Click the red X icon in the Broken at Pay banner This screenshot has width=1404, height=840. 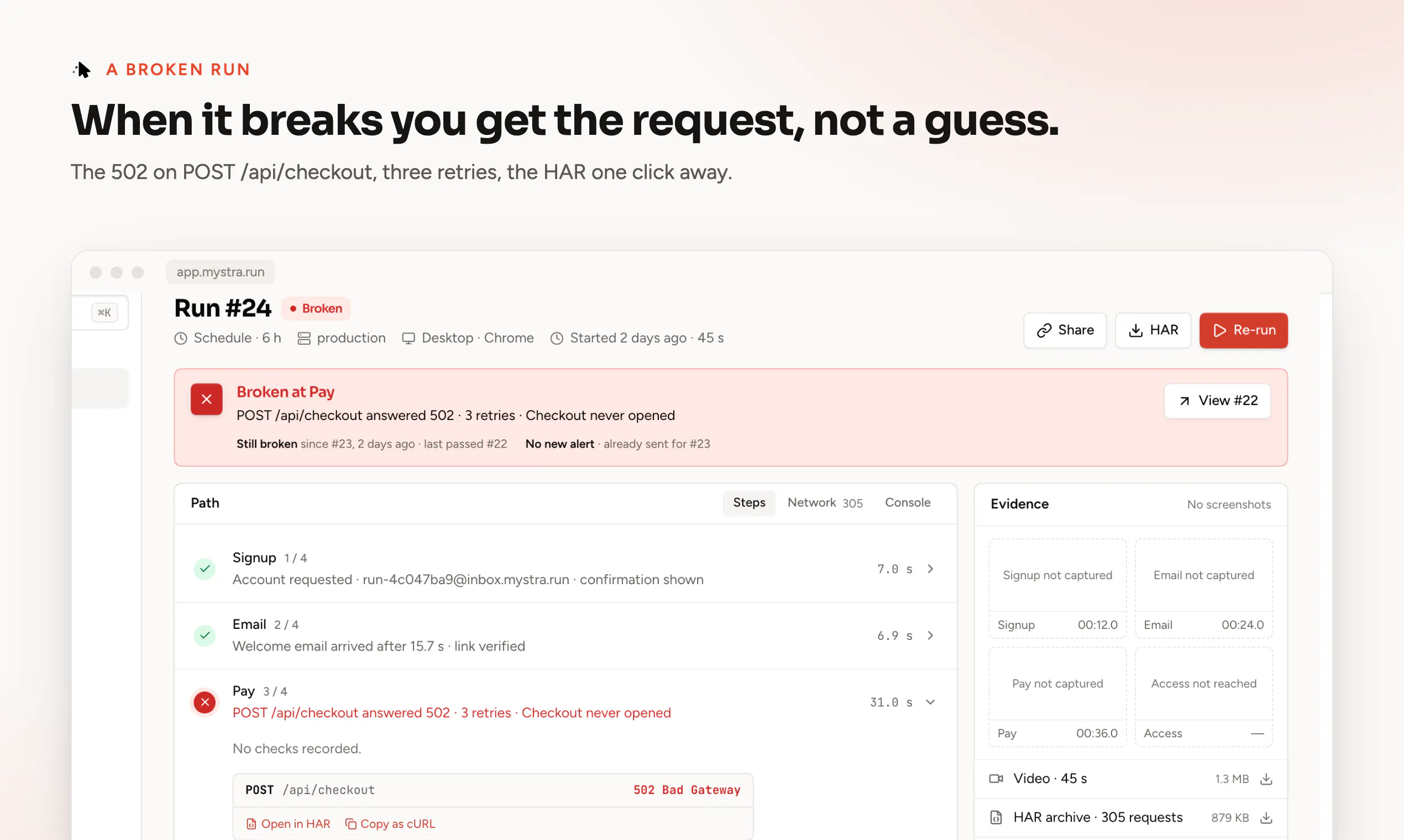tap(207, 399)
